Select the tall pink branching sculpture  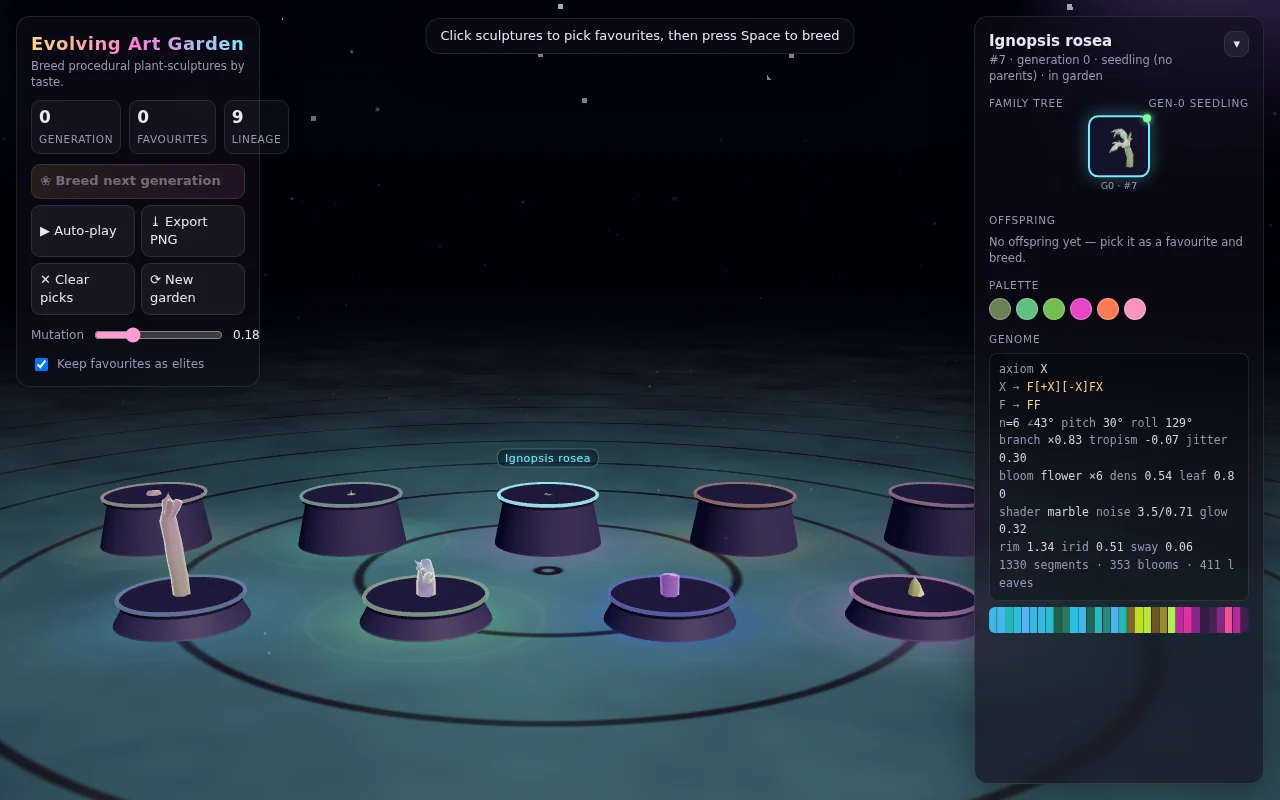pos(174,545)
